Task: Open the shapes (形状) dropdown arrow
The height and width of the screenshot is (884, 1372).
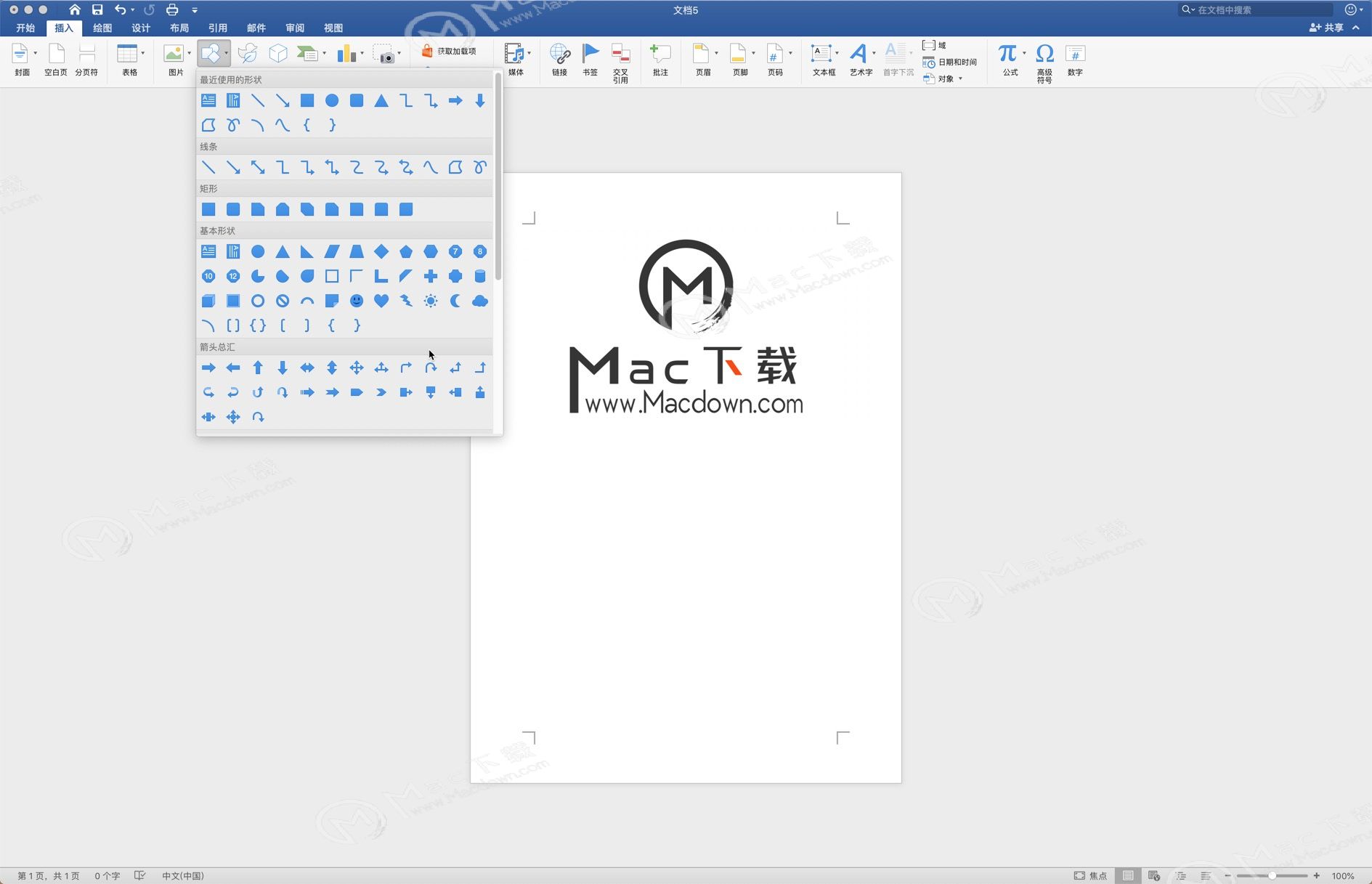Action: (x=227, y=53)
